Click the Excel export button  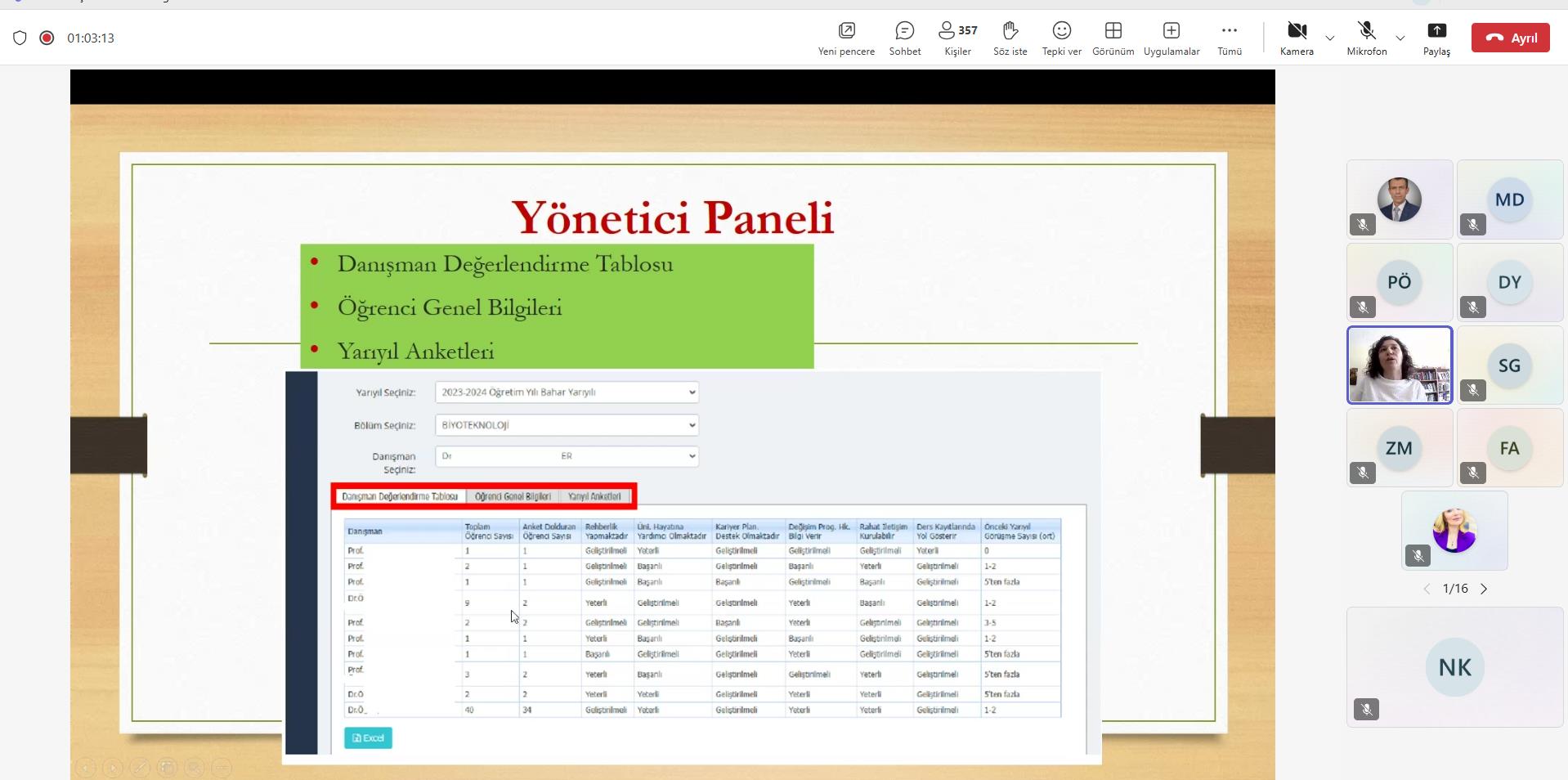click(x=368, y=737)
